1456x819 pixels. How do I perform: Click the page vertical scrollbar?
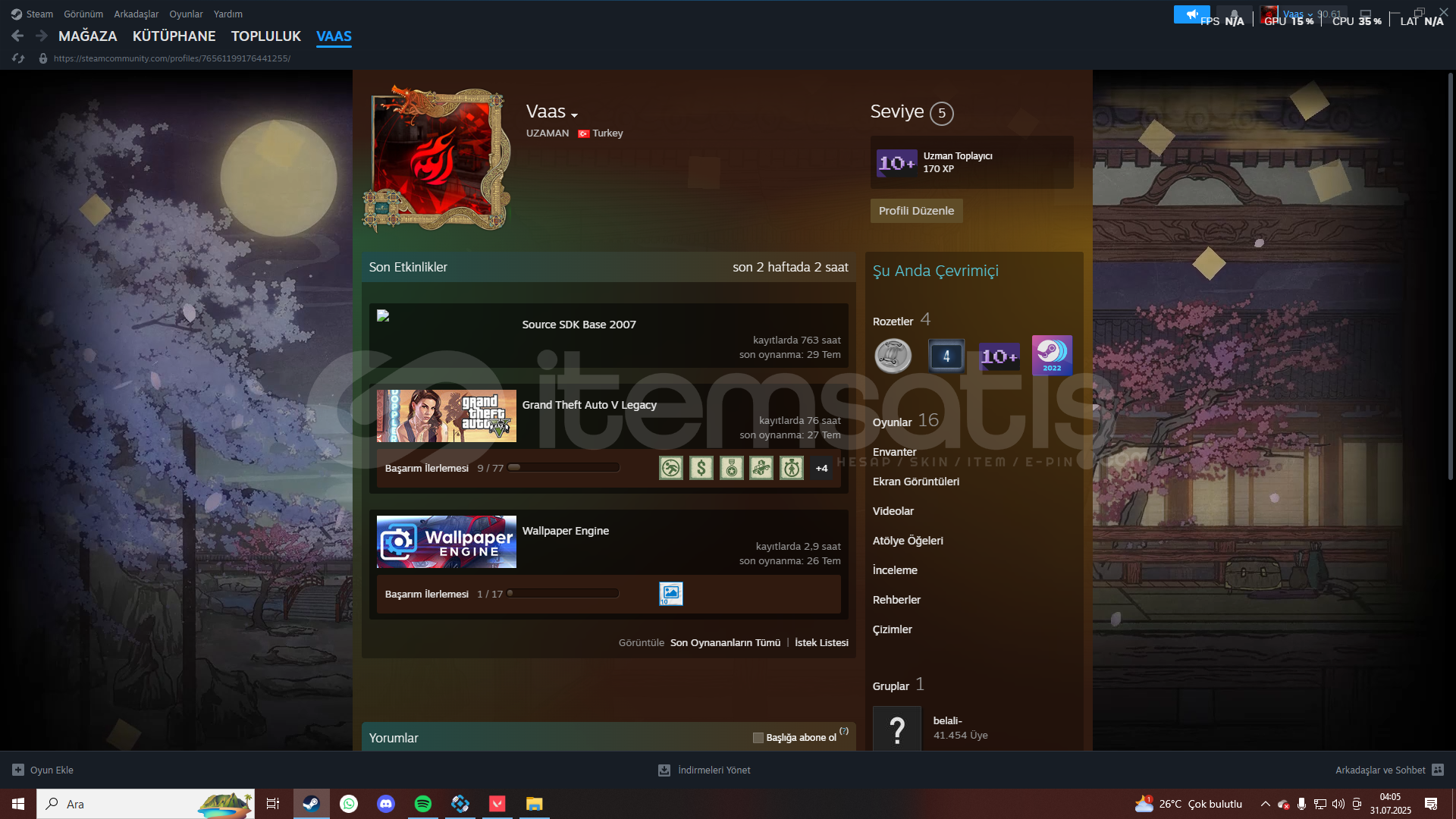click(1450, 277)
